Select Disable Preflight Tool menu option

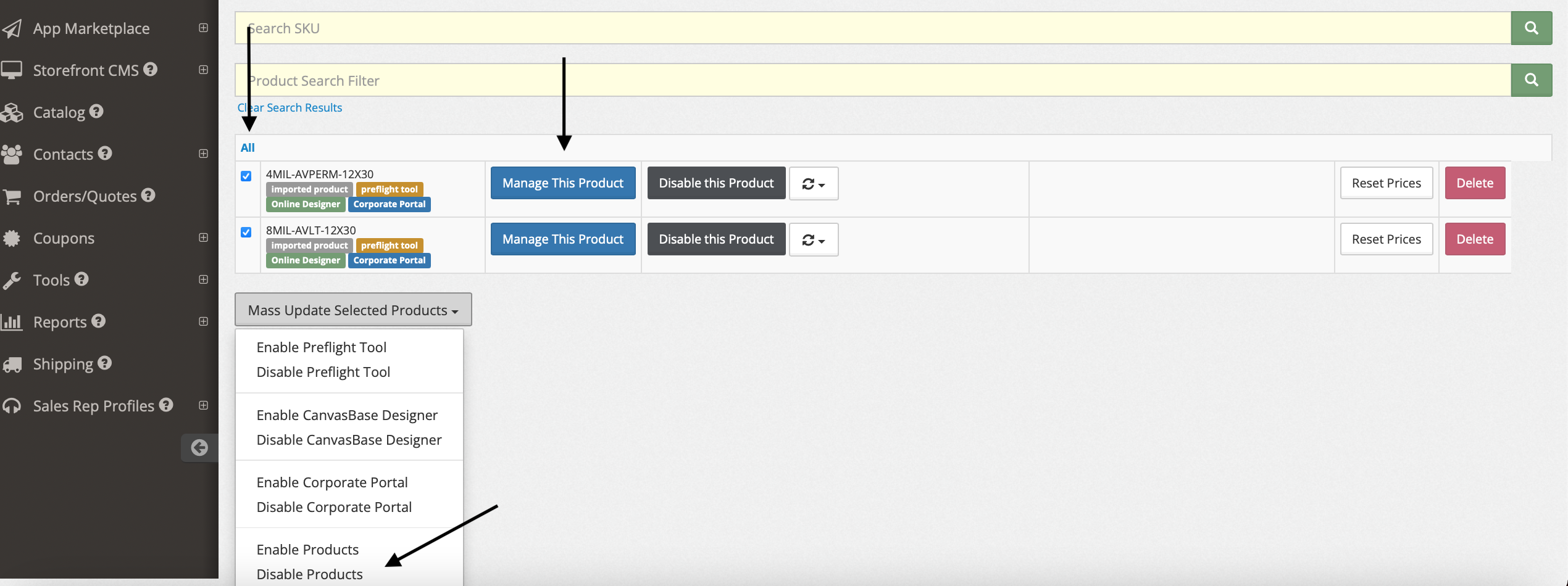coord(323,372)
